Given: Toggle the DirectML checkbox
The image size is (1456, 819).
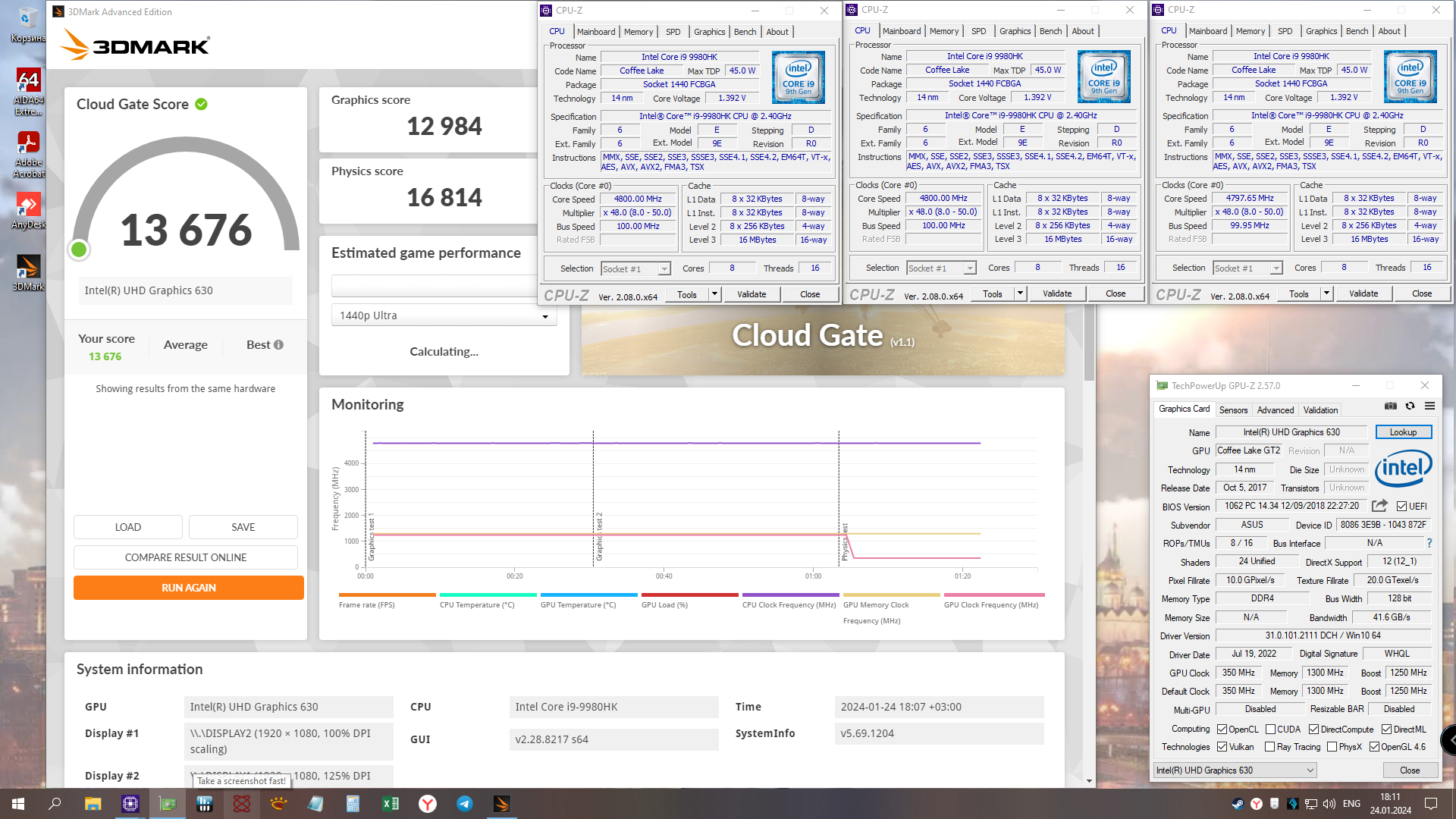Looking at the screenshot, I should tap(1386, 730).
